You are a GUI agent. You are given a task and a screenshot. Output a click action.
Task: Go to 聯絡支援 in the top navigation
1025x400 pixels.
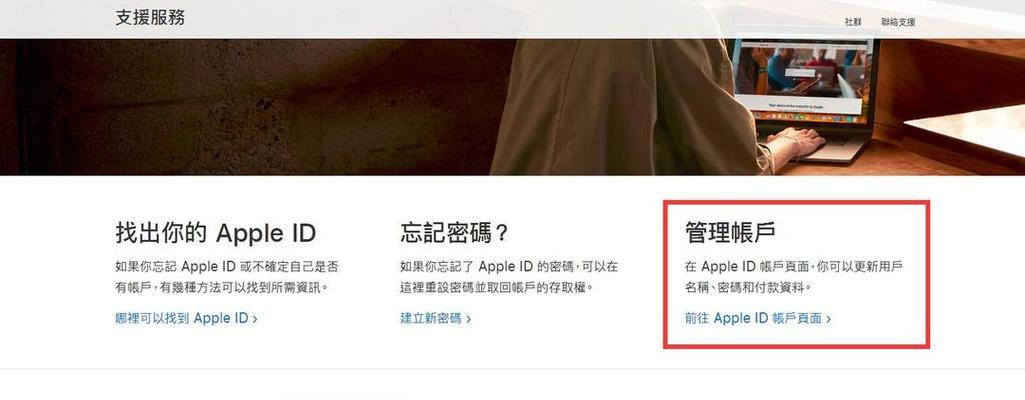click(898, 22)
